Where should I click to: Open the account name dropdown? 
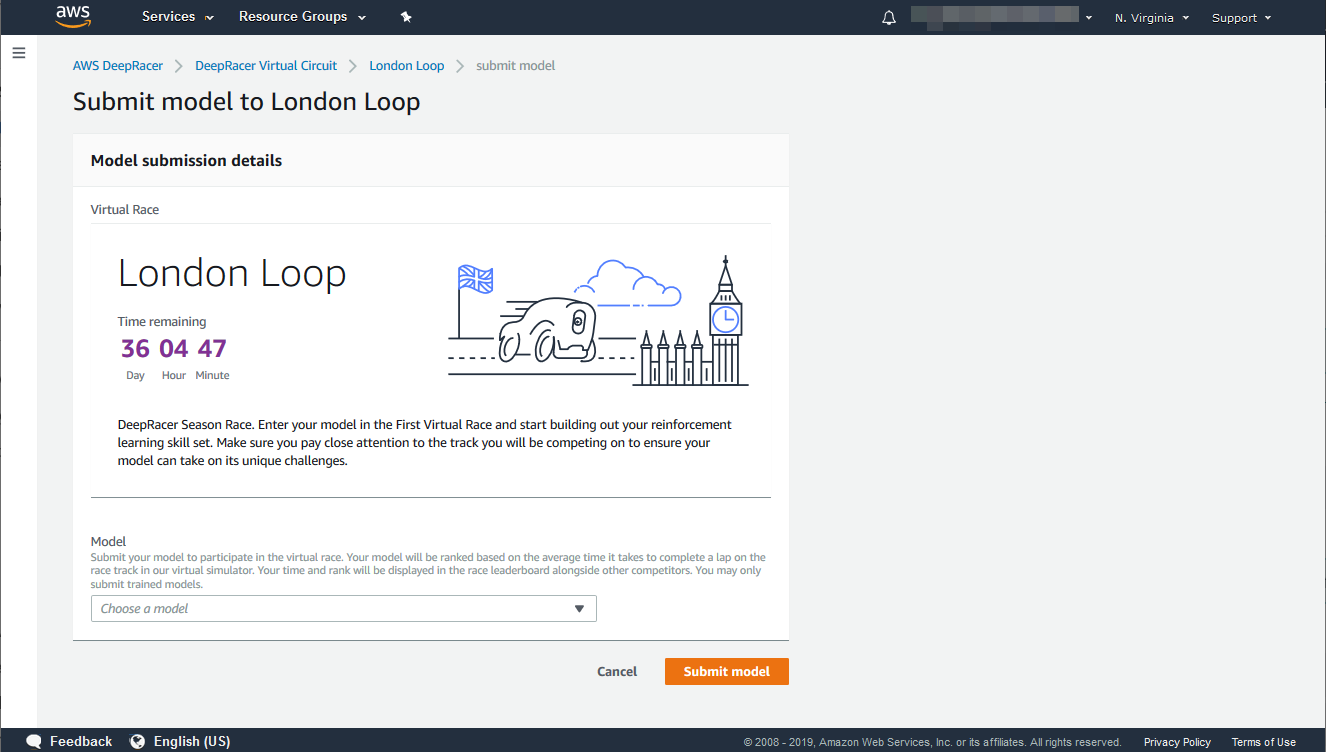[1001, 17]
